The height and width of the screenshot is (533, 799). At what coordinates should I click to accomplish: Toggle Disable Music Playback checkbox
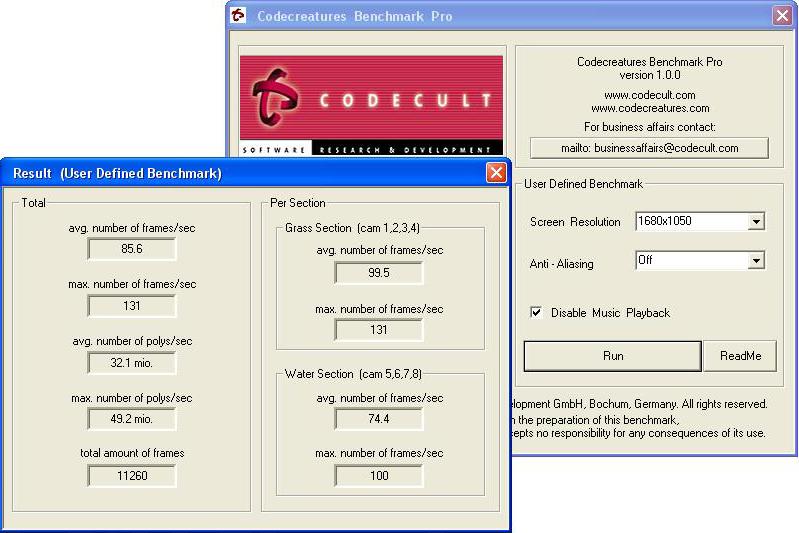[x=536, y=312]
